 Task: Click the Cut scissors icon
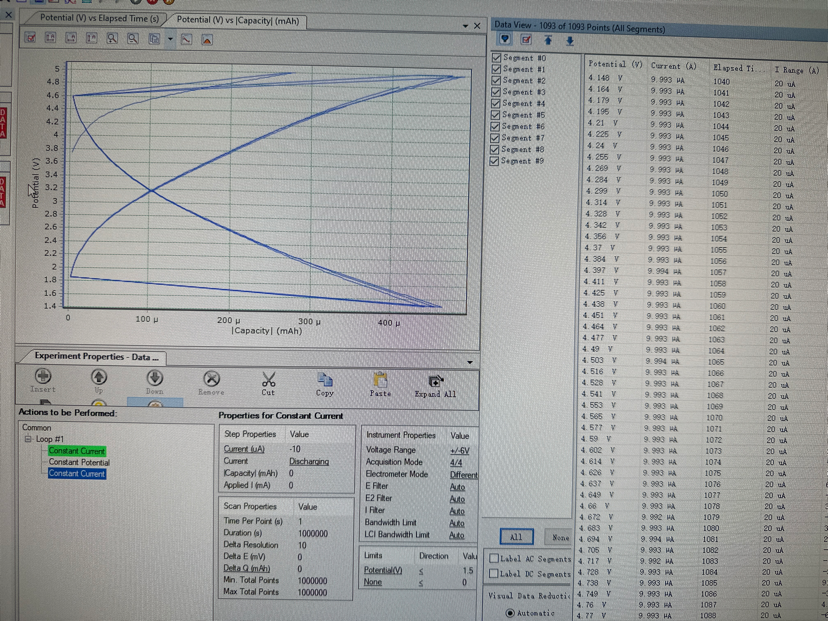point(268,379)
